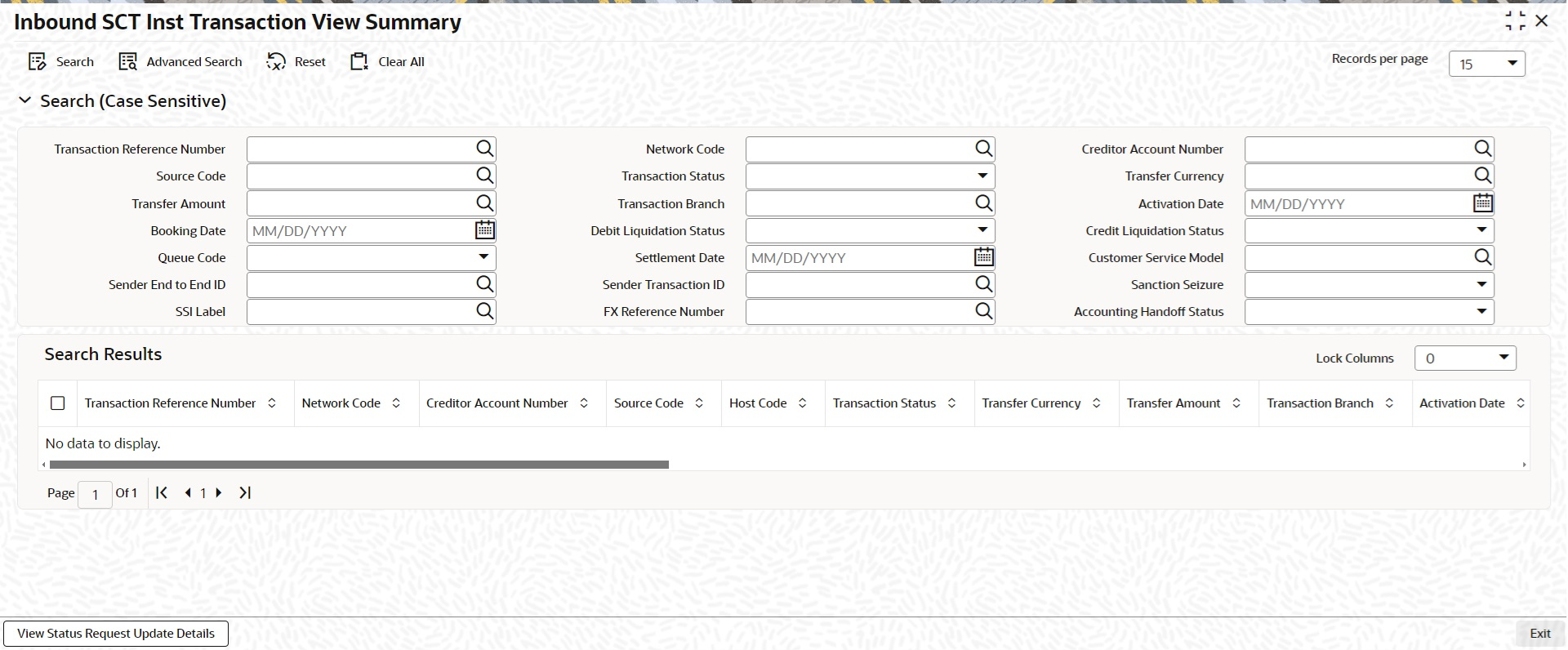Sort by Transaction Status column
The height and width of the screenshot is (650, 1568).
952,403
